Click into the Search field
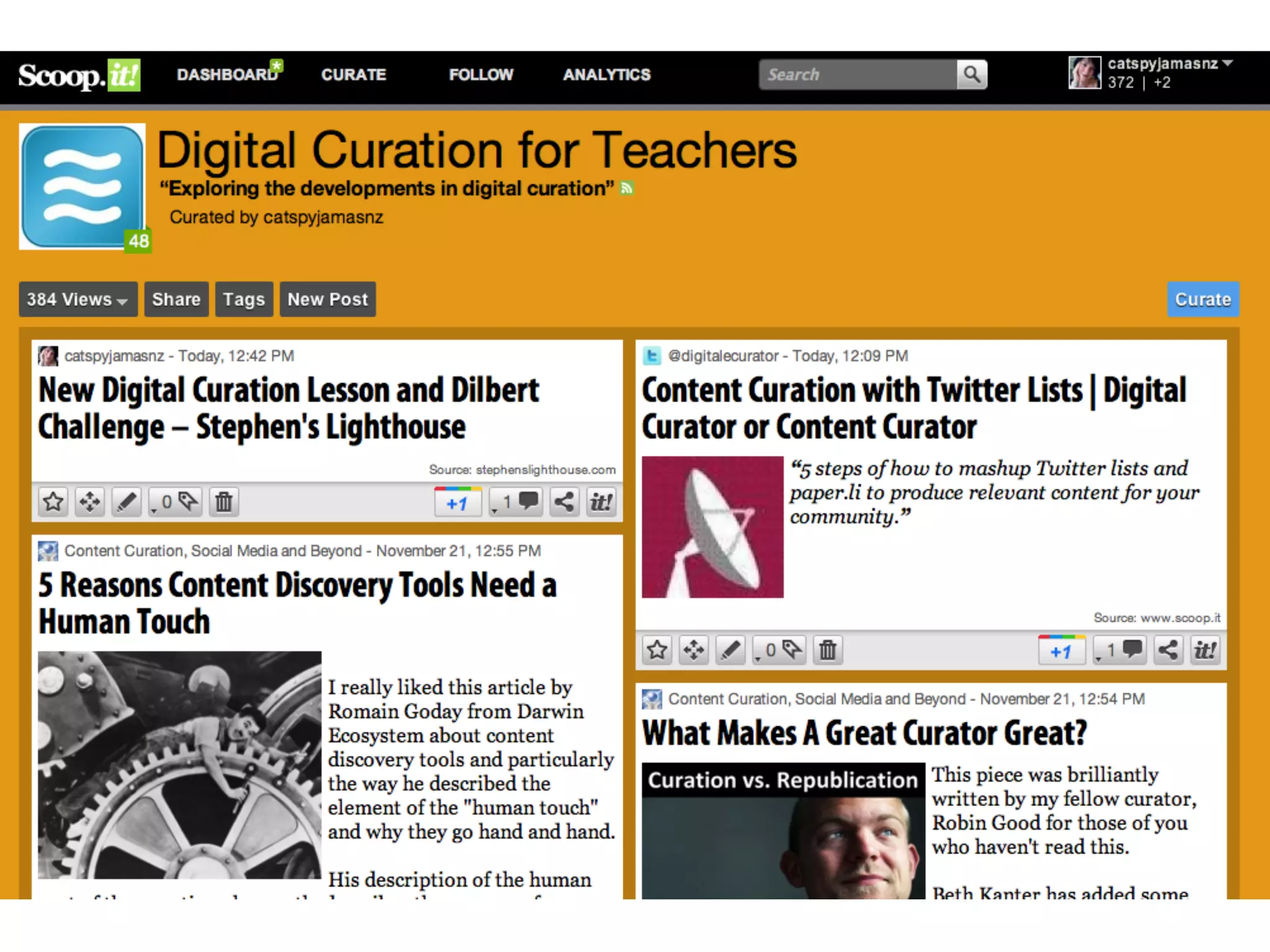1270x952 pixels. (x=857, y=75)
